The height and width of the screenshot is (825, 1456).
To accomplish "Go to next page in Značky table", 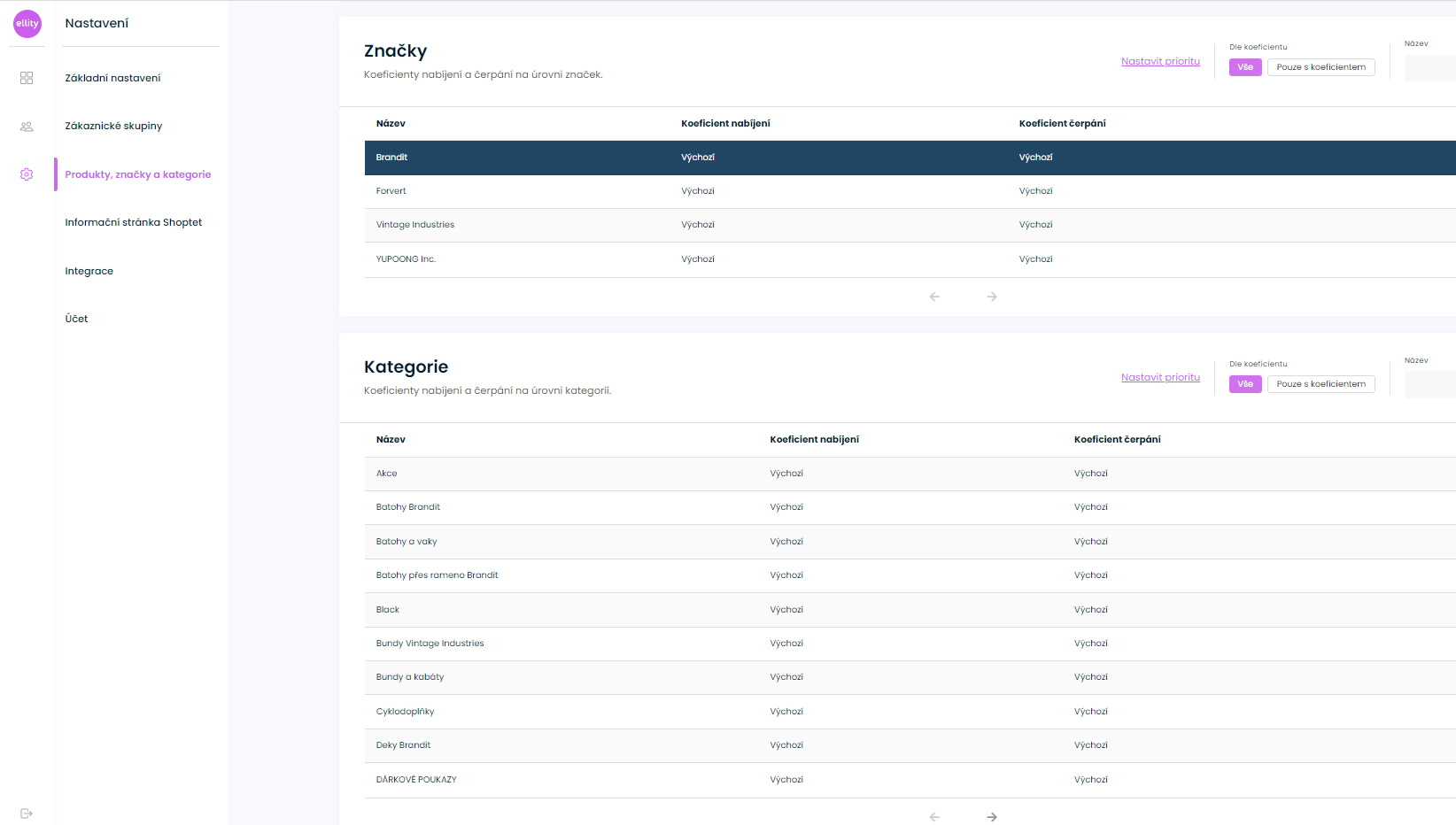I will coord(992,297).
